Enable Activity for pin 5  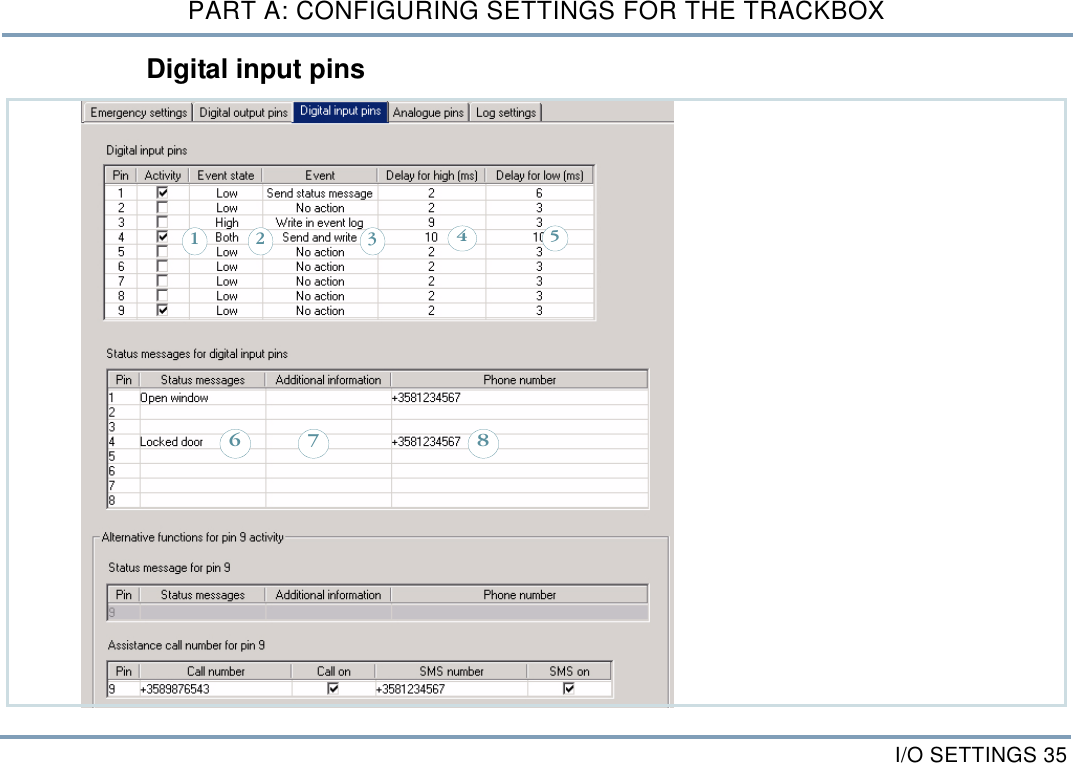point(162,252)
